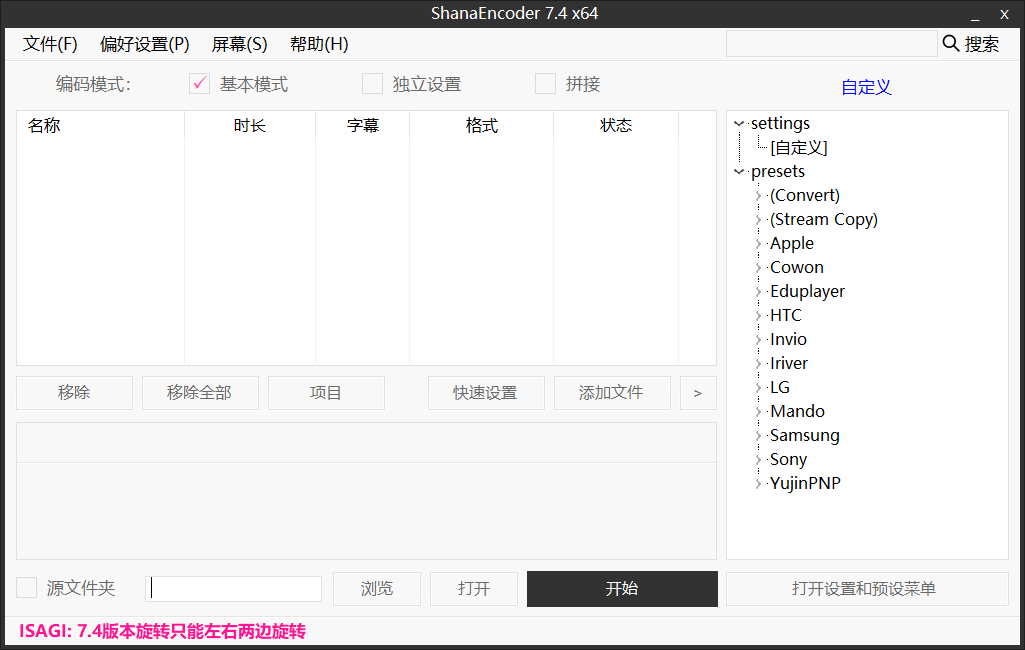Screen dimensions: 1025x650
Task: Expand the Apple preset folder
Action: [759, 244]
